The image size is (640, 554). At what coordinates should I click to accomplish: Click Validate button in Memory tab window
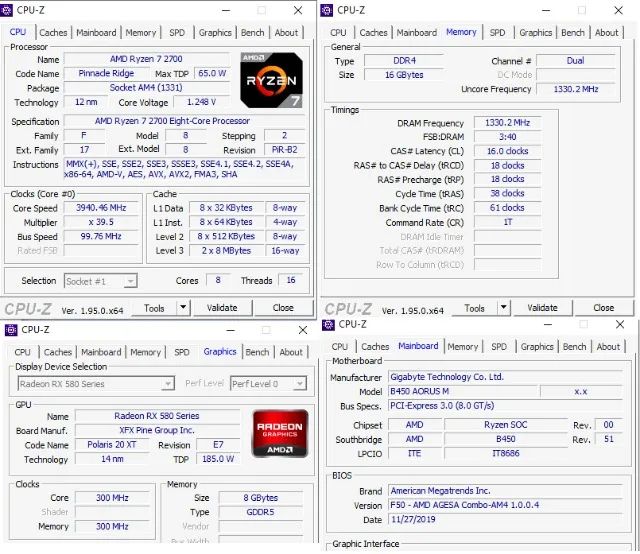542,308
